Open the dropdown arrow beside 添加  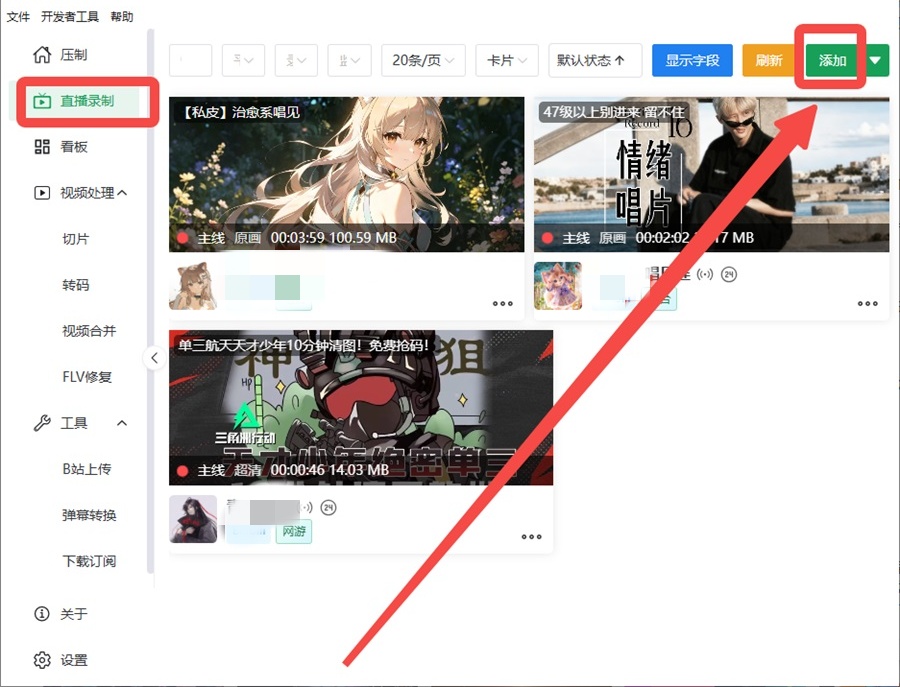(875, 60)
